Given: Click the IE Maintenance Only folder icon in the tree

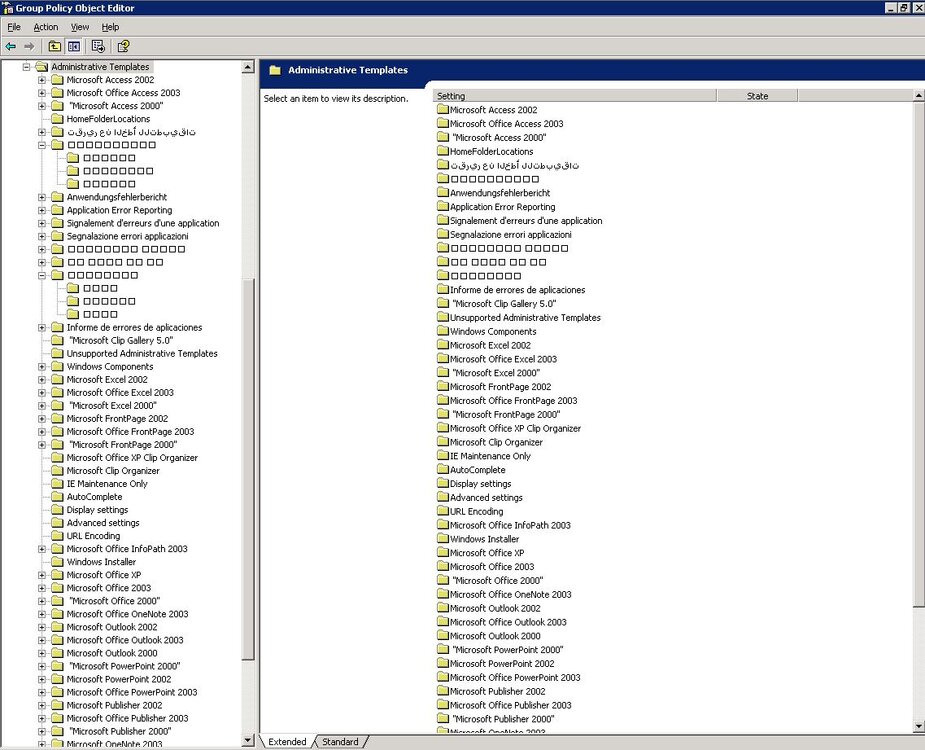Looking at the screenshot, I should click(57, 484).
